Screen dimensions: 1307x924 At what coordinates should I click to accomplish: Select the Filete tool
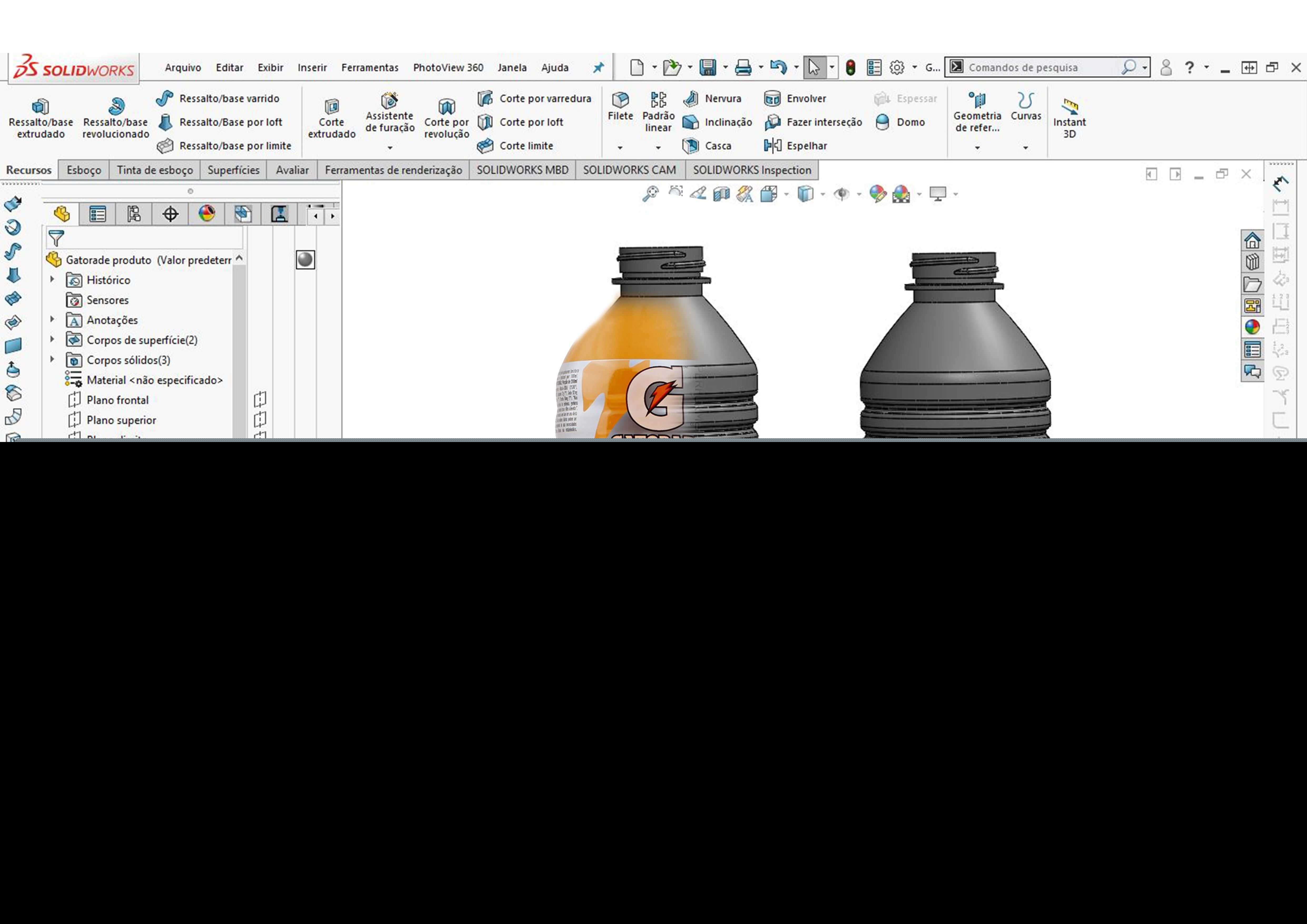point(620,106)
